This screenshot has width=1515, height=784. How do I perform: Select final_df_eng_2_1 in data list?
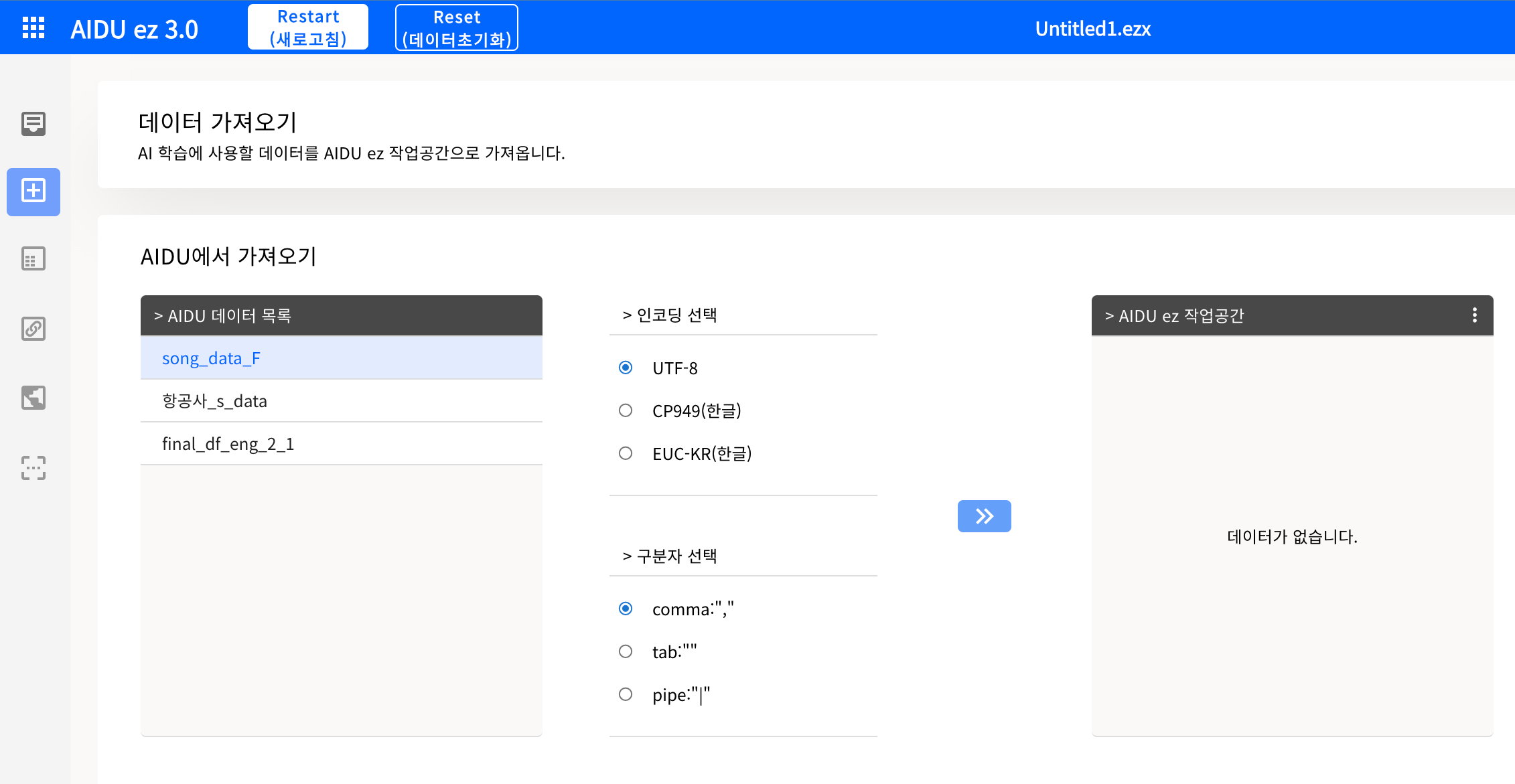click(342, 444)
